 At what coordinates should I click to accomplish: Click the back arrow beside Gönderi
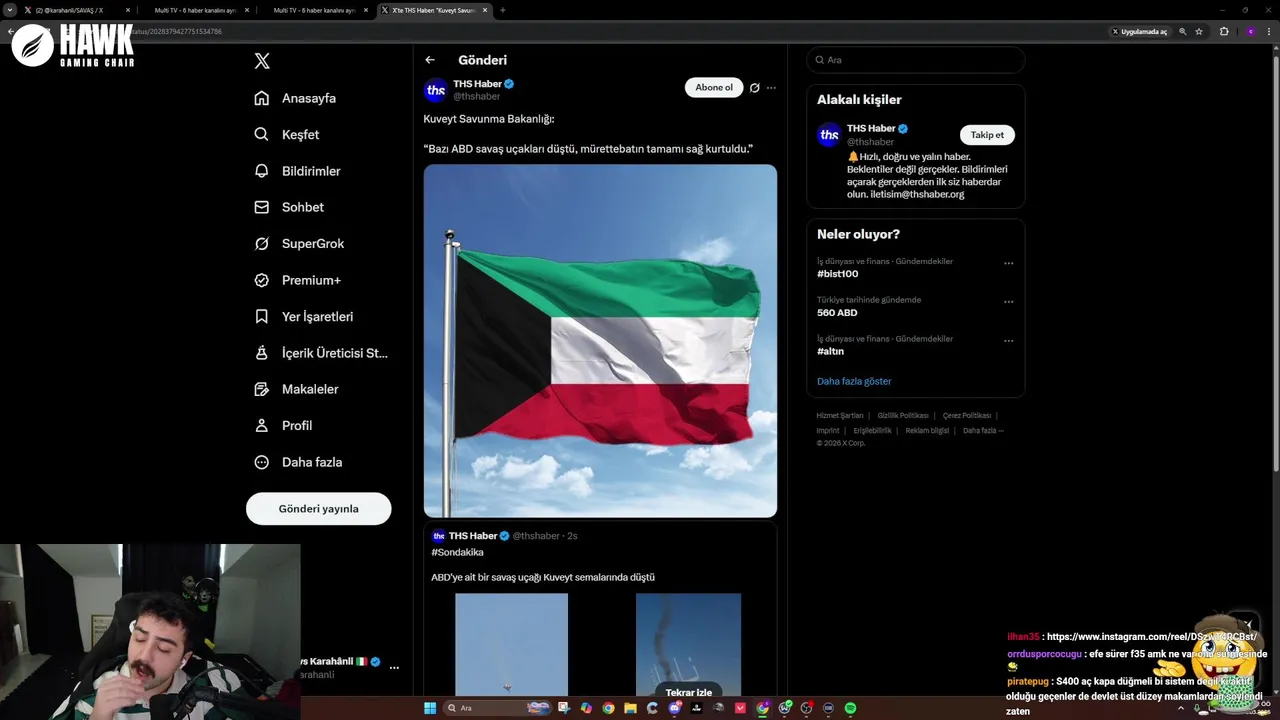(430, 60)
